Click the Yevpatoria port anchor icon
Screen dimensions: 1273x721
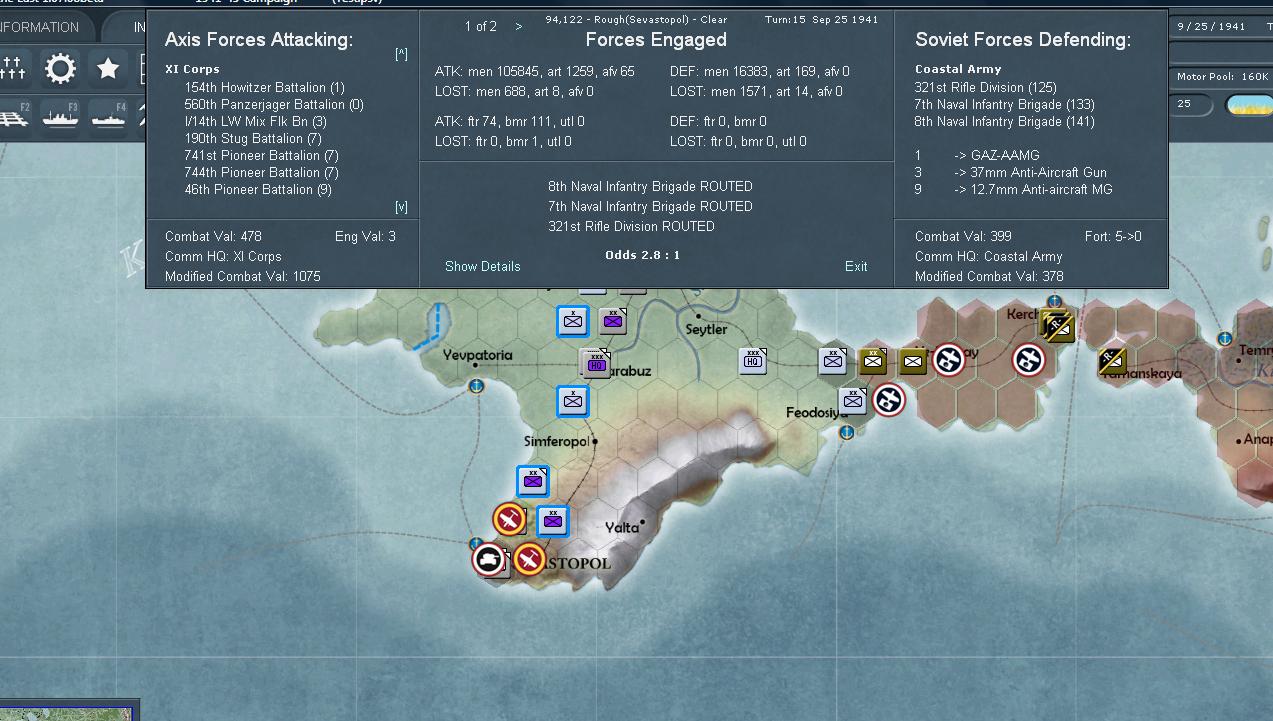477,386
